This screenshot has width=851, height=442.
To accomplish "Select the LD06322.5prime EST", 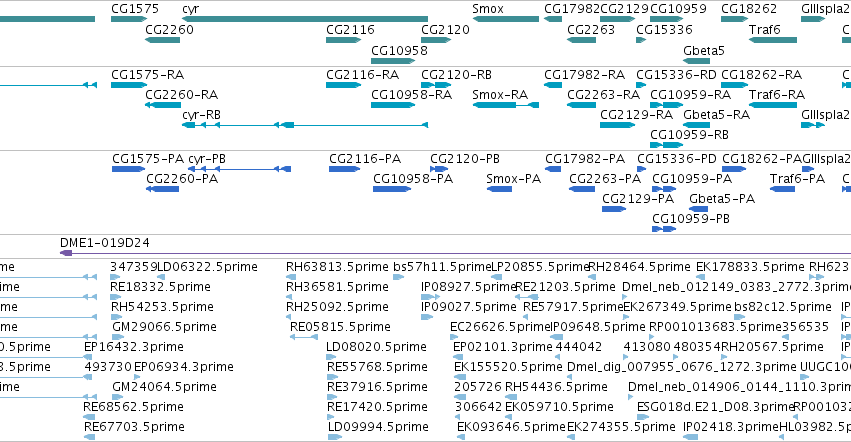I will [161, 277].
